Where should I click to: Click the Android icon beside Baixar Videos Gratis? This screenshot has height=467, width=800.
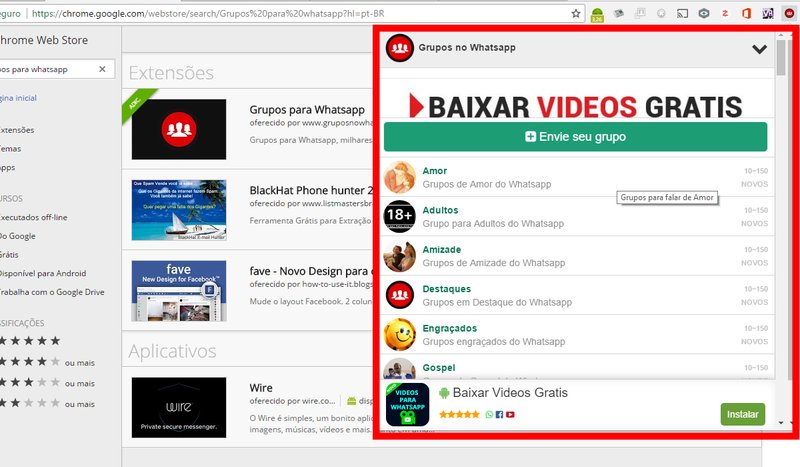pos(443,392)
